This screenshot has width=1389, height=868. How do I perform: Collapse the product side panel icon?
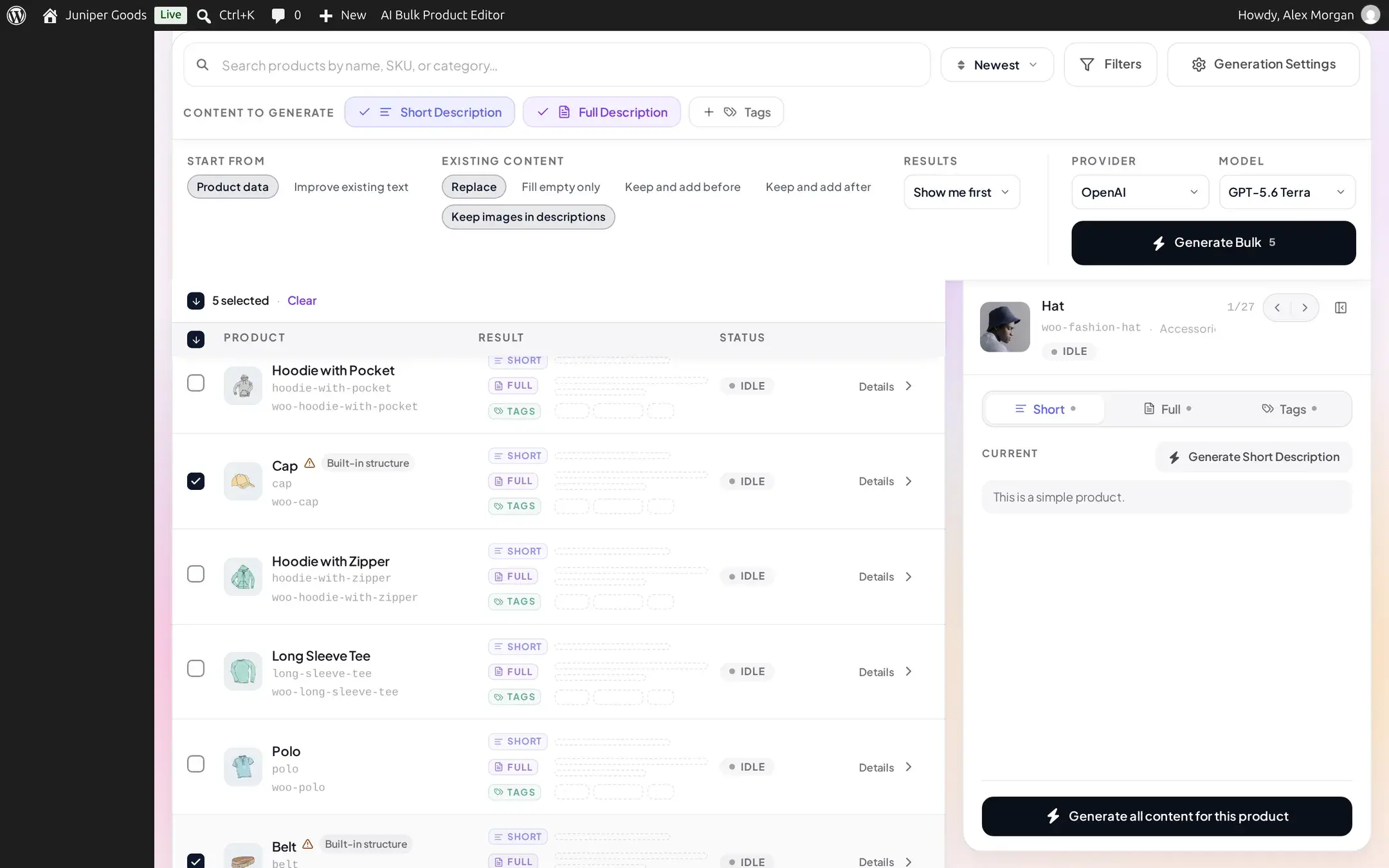coord(1341,307)
